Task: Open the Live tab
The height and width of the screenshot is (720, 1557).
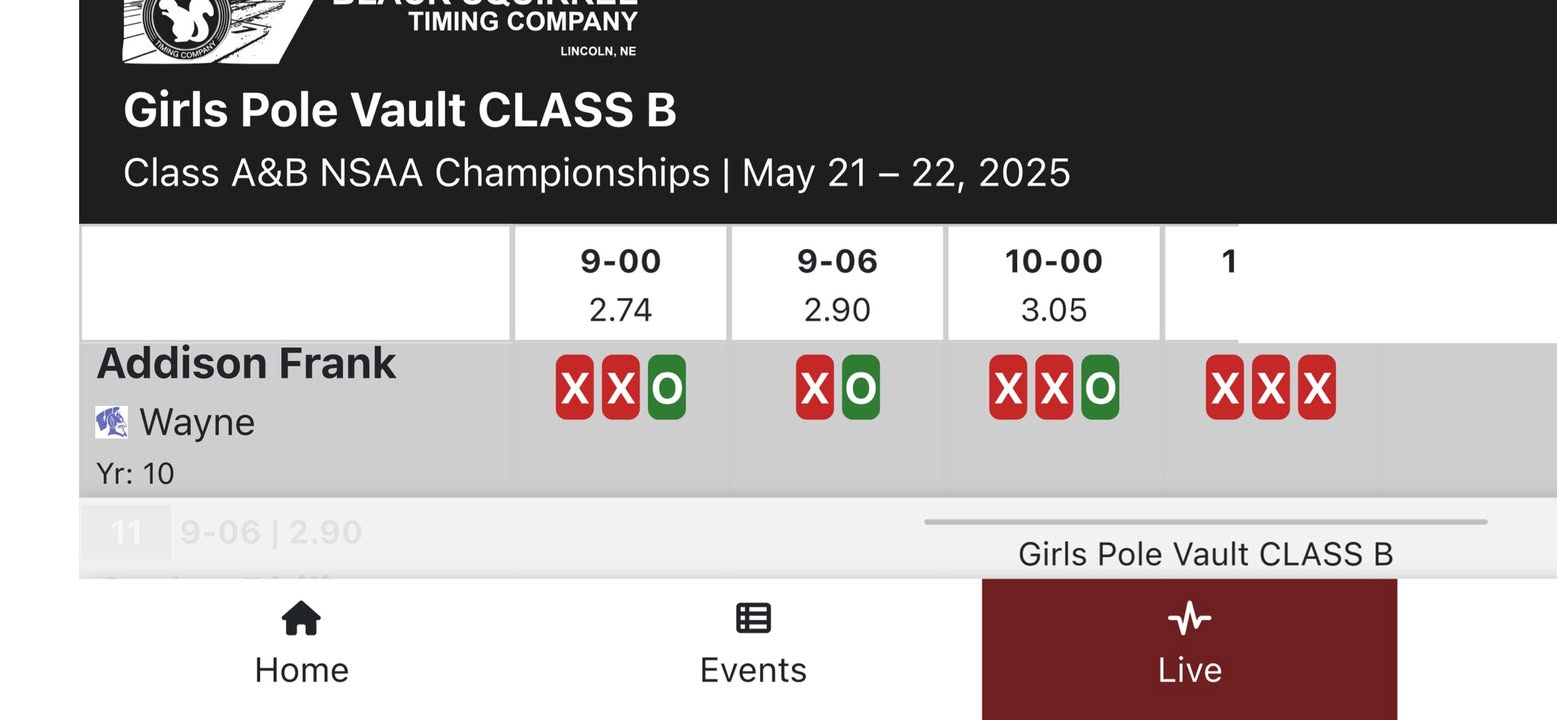Action: [x=1189, y=648]
